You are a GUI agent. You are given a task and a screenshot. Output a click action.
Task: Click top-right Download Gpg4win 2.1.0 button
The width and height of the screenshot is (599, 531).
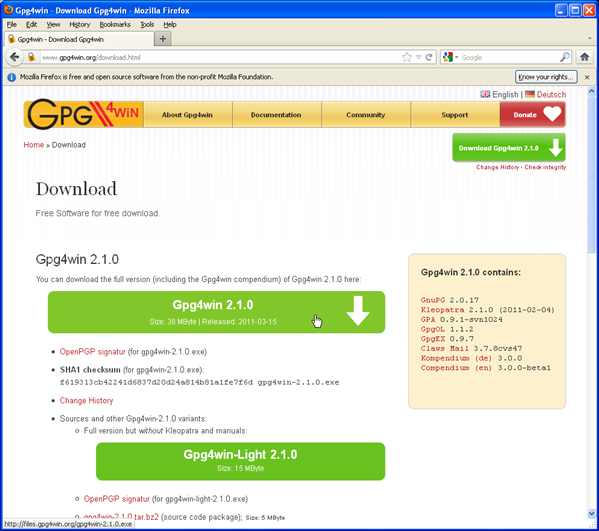tap(509, 147)
